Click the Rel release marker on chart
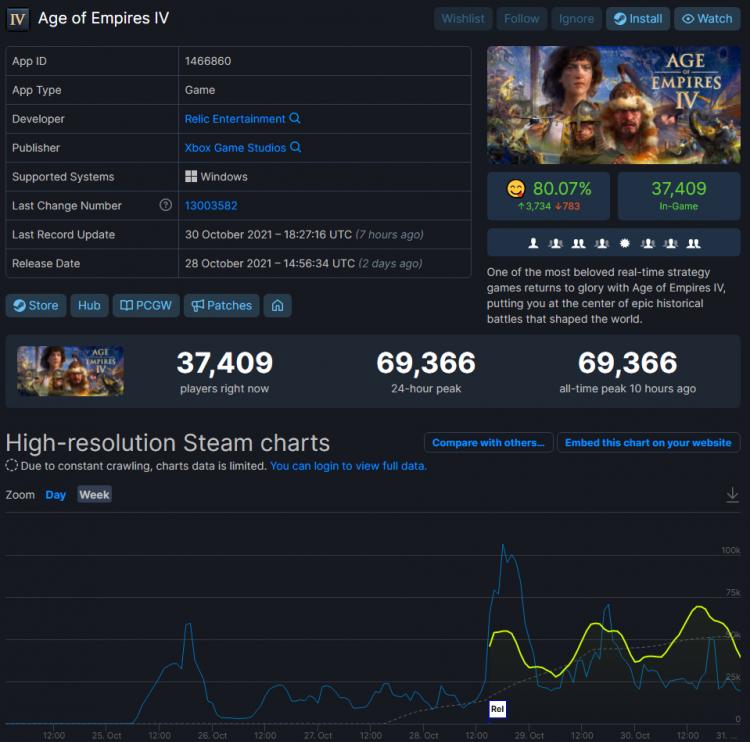 click(x=497, y=709)
